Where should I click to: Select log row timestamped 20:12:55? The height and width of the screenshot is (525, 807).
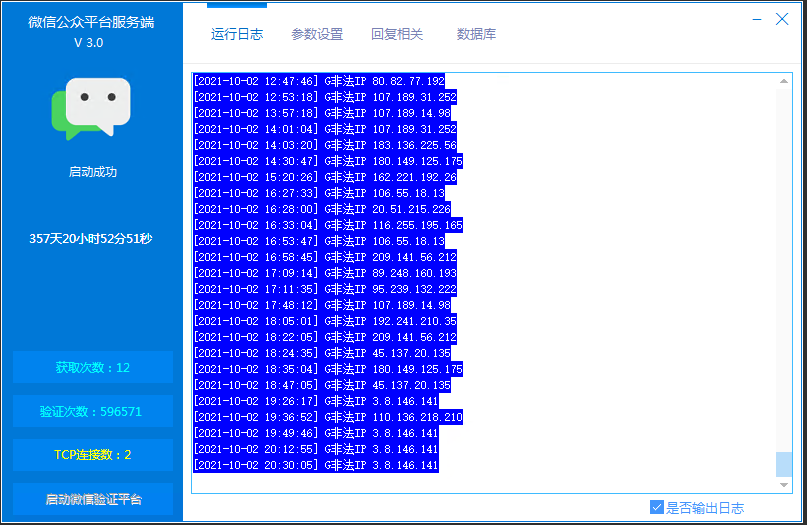315,449
